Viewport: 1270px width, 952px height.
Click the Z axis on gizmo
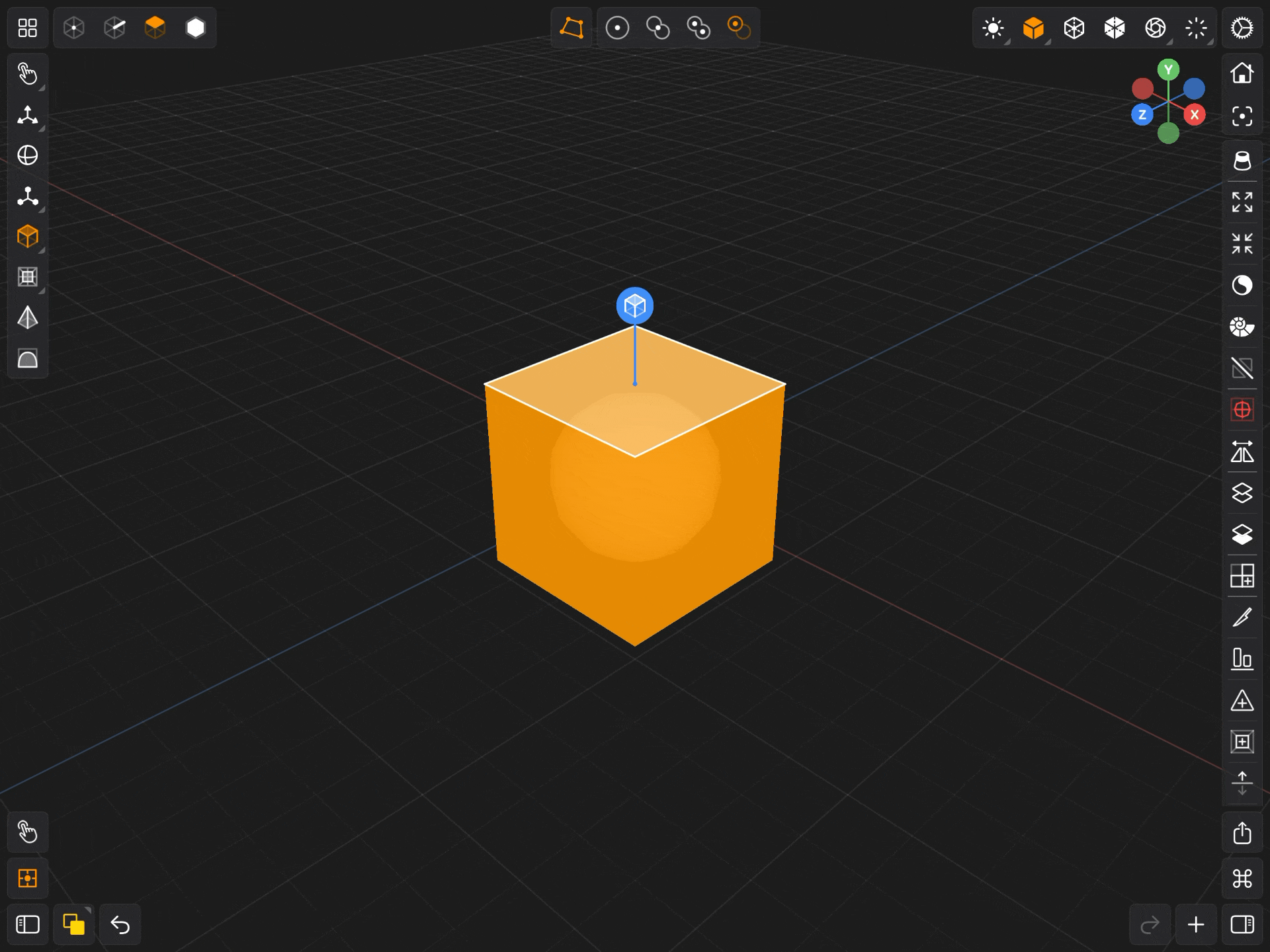(x=1142, y=114)
